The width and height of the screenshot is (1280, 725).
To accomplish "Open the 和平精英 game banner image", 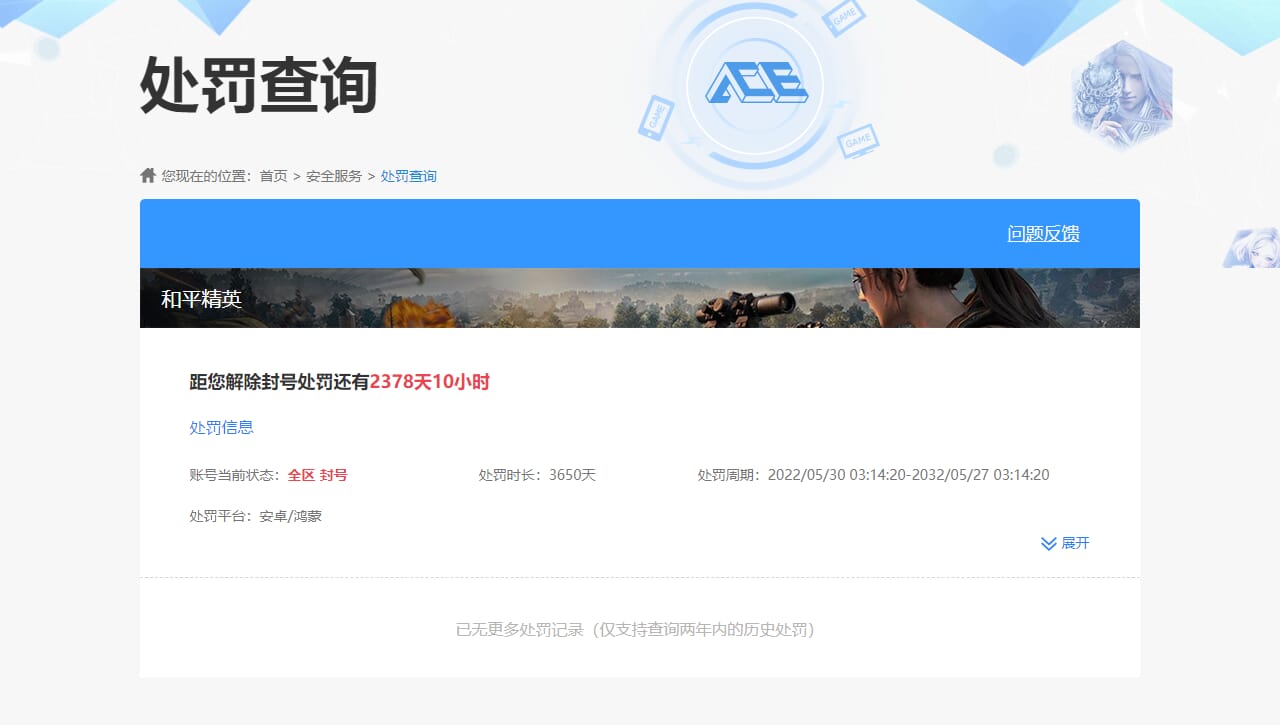I will tap(640, 297).
